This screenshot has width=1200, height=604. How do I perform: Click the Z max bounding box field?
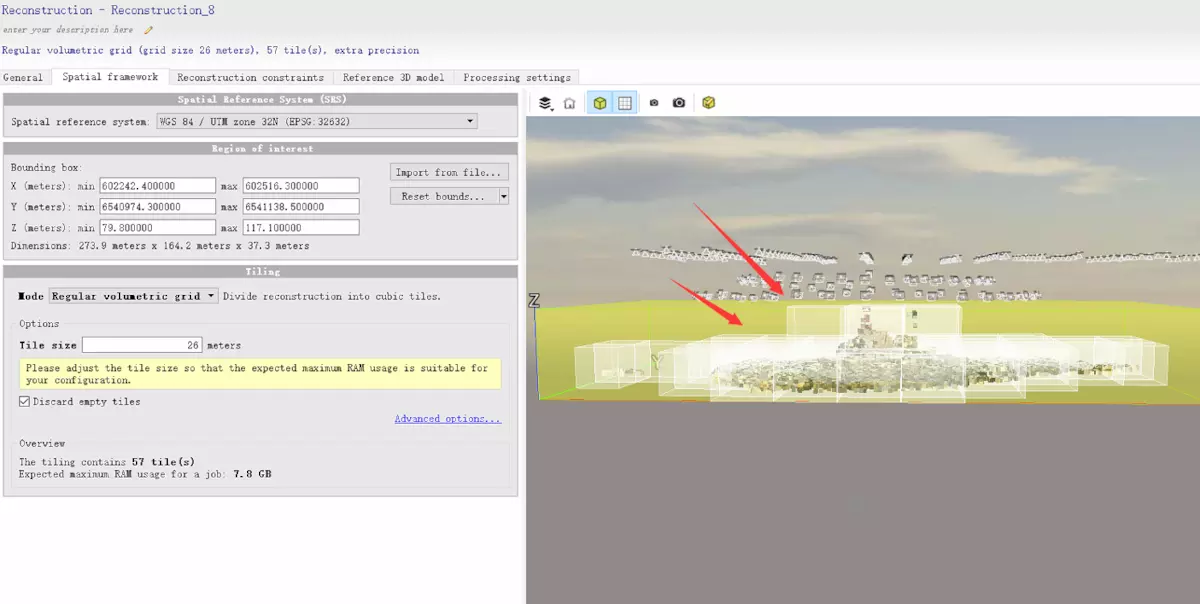pos(300,228)
